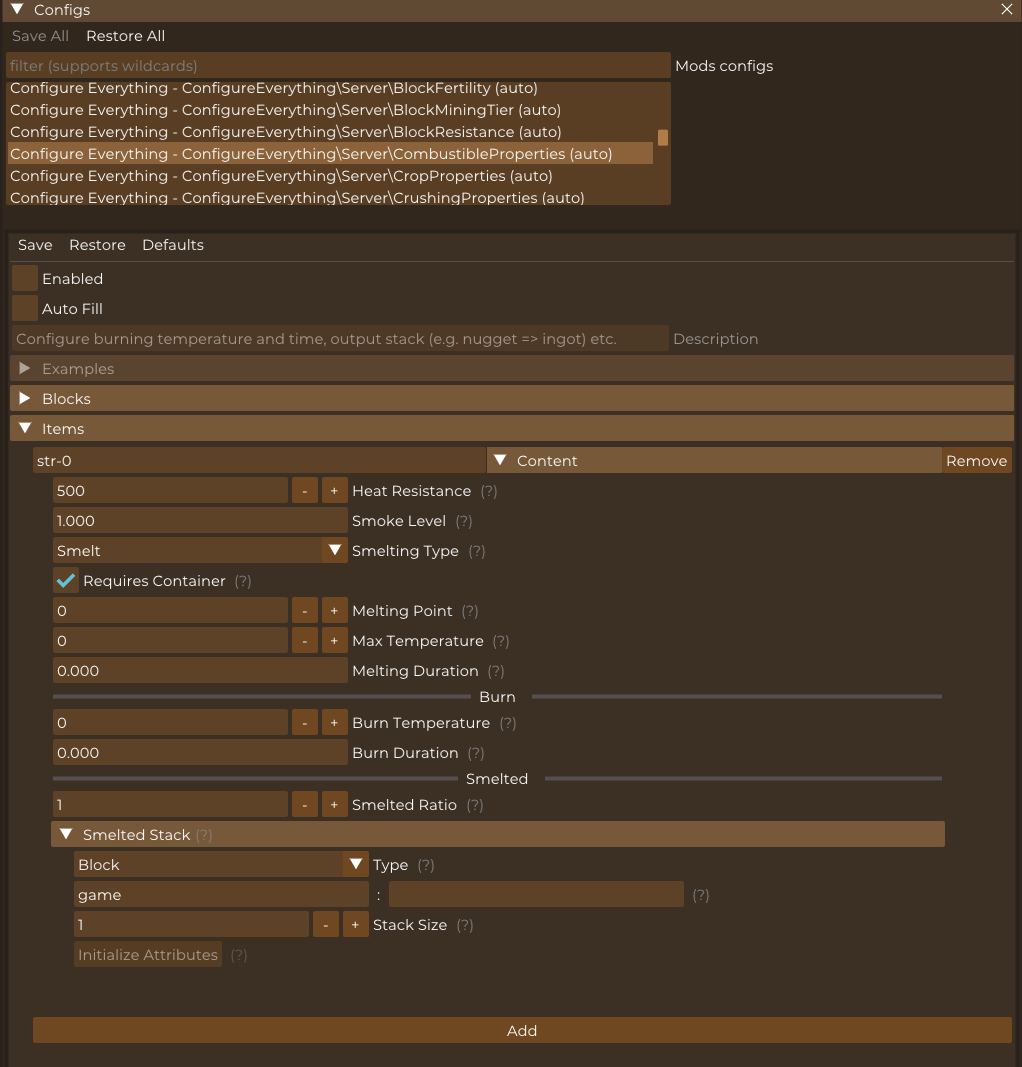Remove the str-0 item entry
Image resolution: width=1022 pixels, height=1067 pixels.
tap(976, 461)
